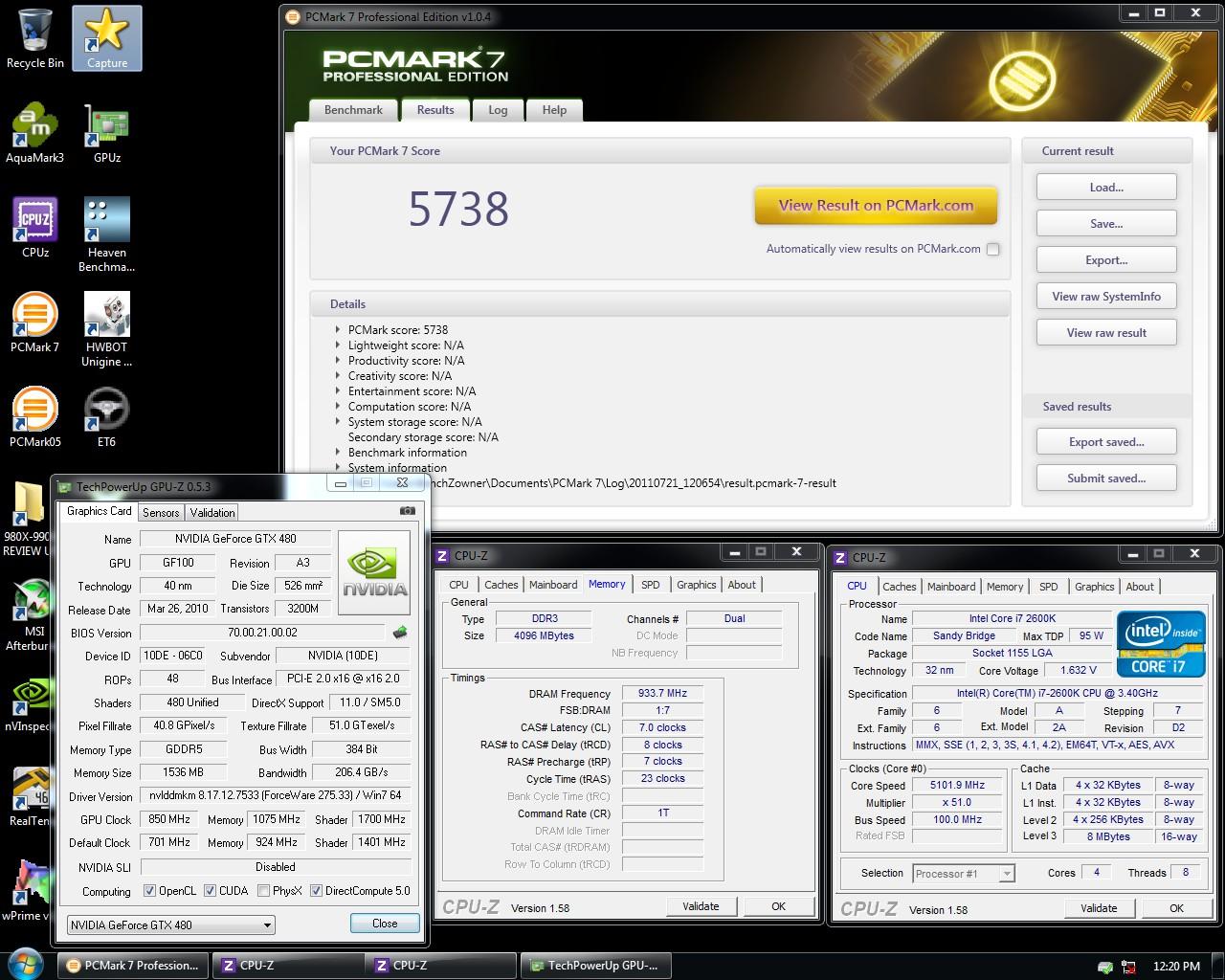Image resolution: width=1225 pixels, height=980 pixels.
Task: Click the Driver Version field in GPU-Z
Action: [x=276, y=796]
